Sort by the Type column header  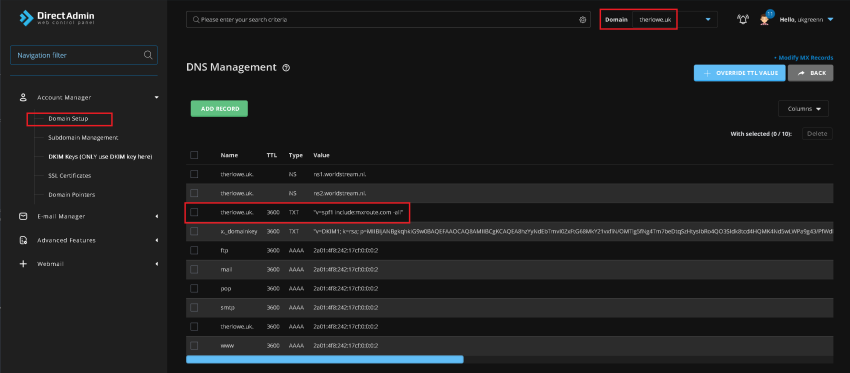click(295, 155)
